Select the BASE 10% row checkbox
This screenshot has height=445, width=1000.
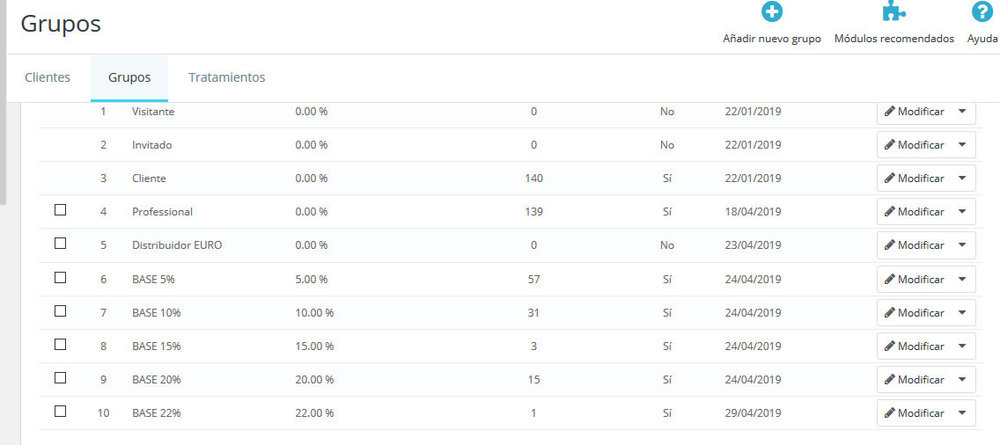click(60, 310)
